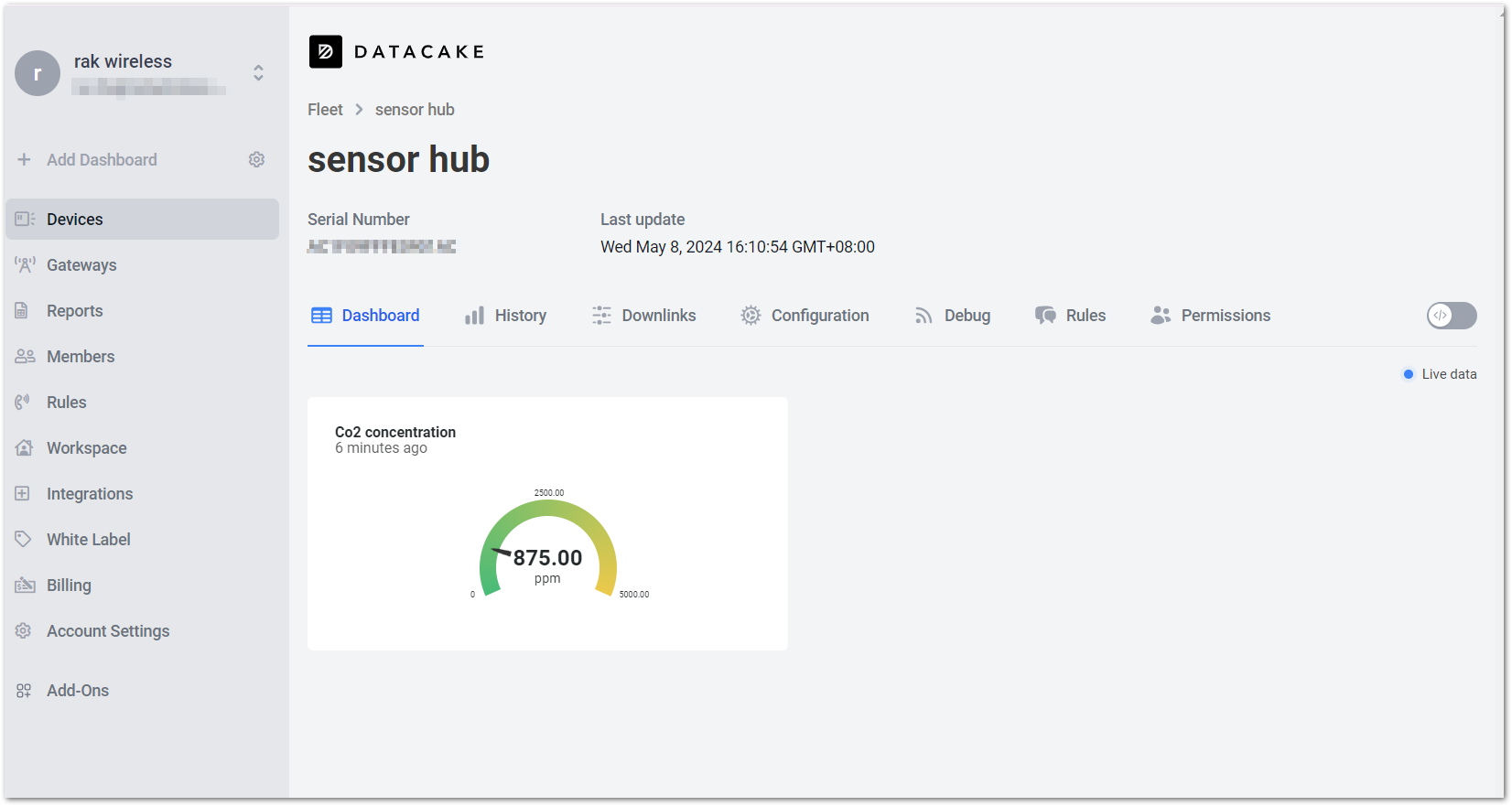
Task: Click the Devices sidebar icon
Action: 25,220
